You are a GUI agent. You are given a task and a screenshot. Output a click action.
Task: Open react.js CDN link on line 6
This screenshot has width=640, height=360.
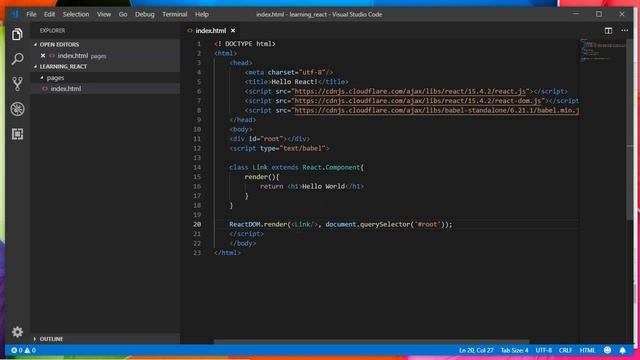tap(410, 91)
